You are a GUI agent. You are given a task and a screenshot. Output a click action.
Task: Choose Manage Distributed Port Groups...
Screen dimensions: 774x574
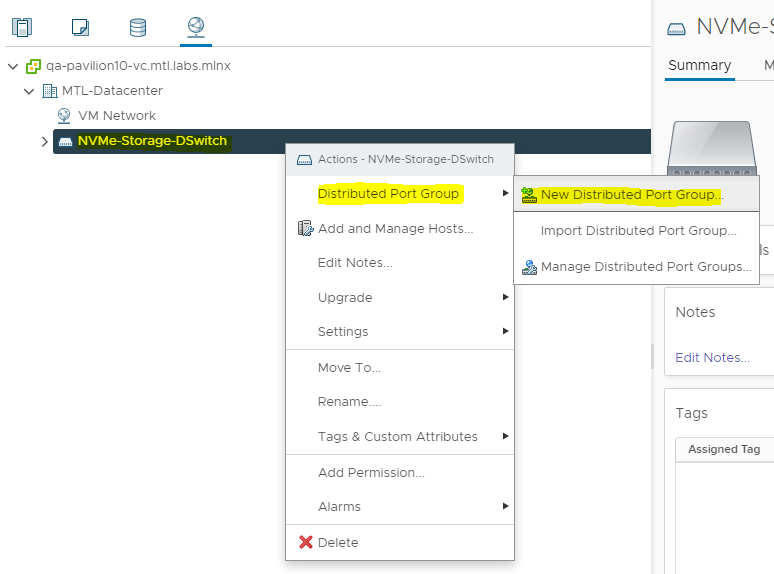[x=636, y=267]
